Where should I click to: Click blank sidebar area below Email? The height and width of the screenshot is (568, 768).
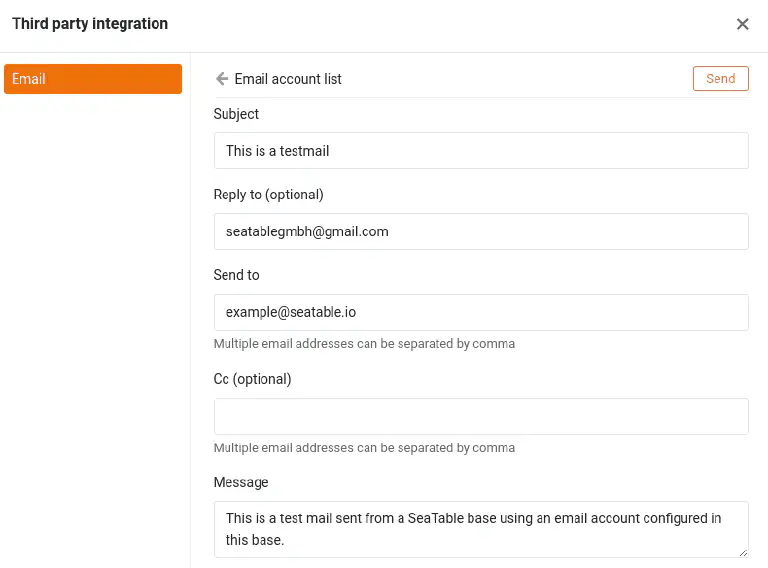pyautogui.click(x=95, y=300)
